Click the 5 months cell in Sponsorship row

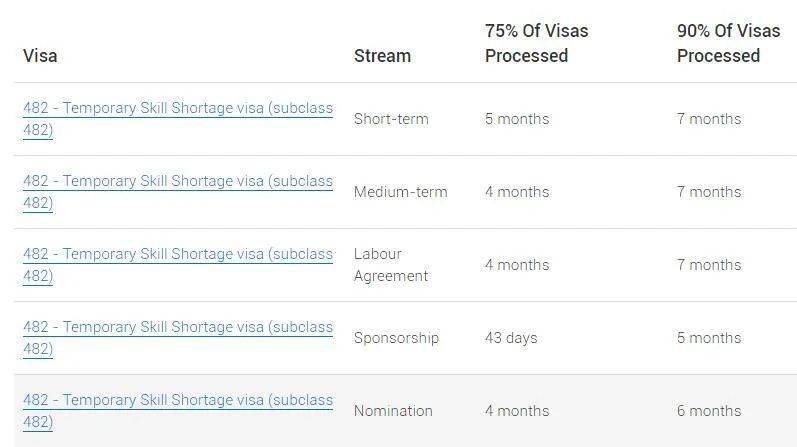[x=709, y=338]
